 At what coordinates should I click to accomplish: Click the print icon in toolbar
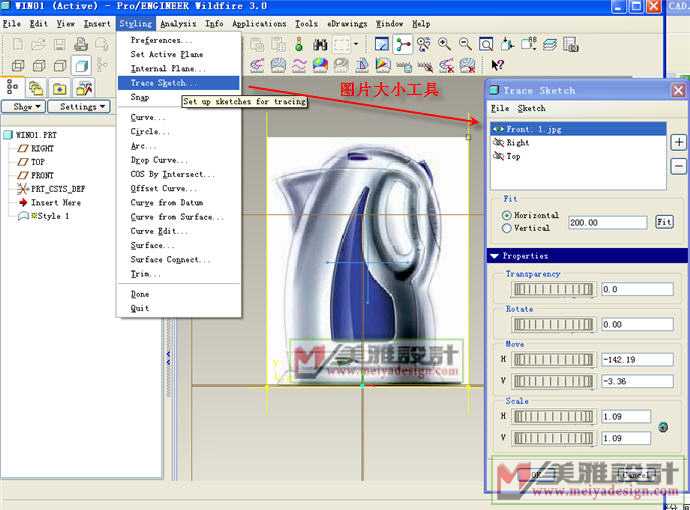coord(81,44)
